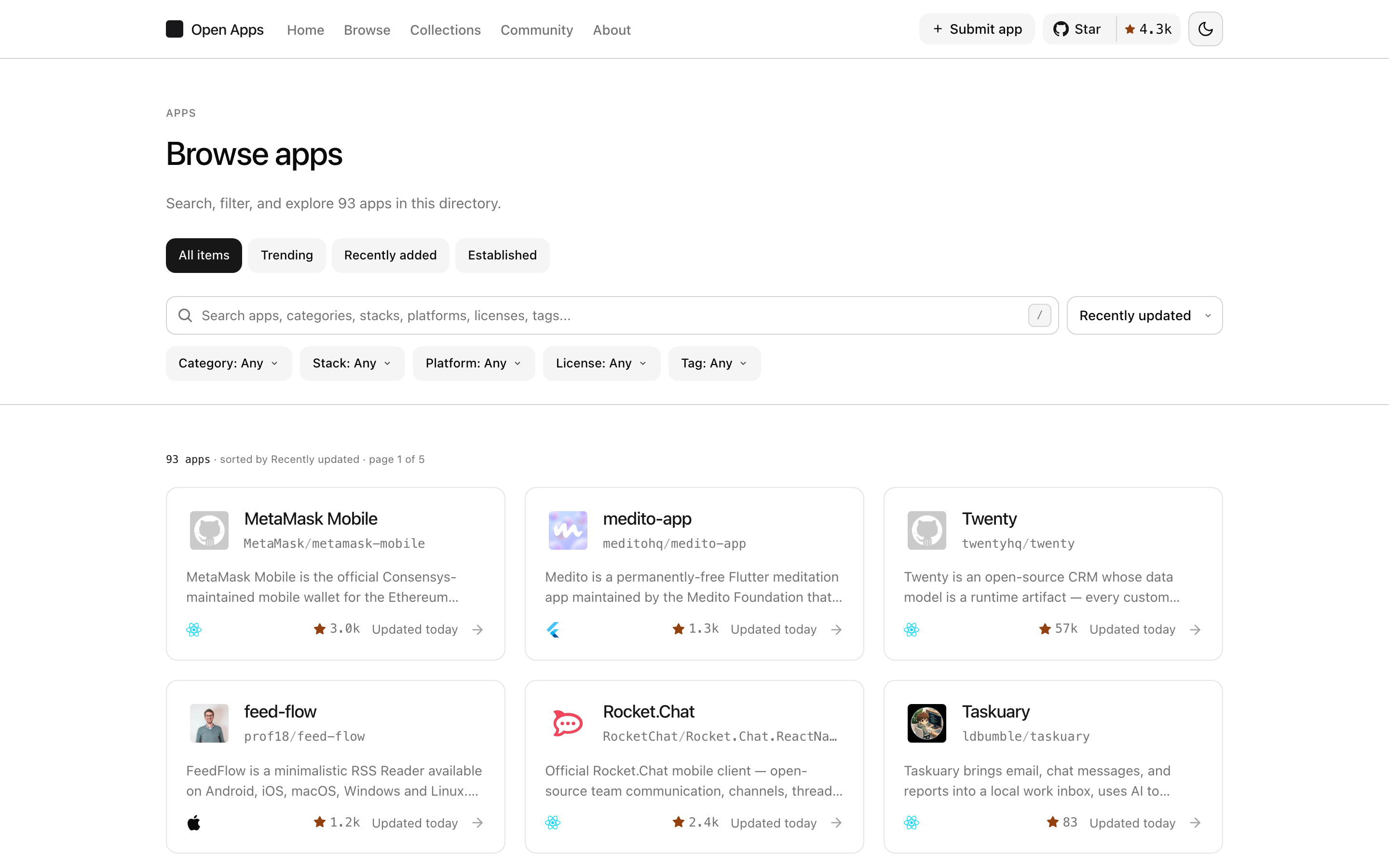Open MetaMask Mobile app avatar
This screenshot has width=1389, height=868.
click(209, 530)
